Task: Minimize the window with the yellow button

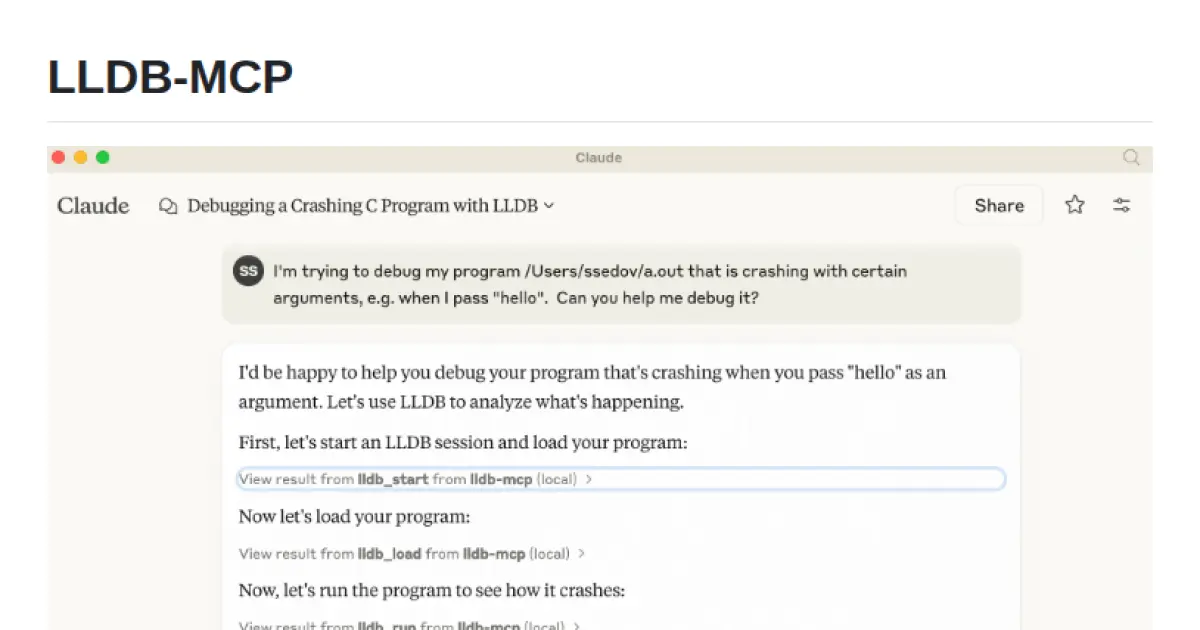Action: [80, 157]
